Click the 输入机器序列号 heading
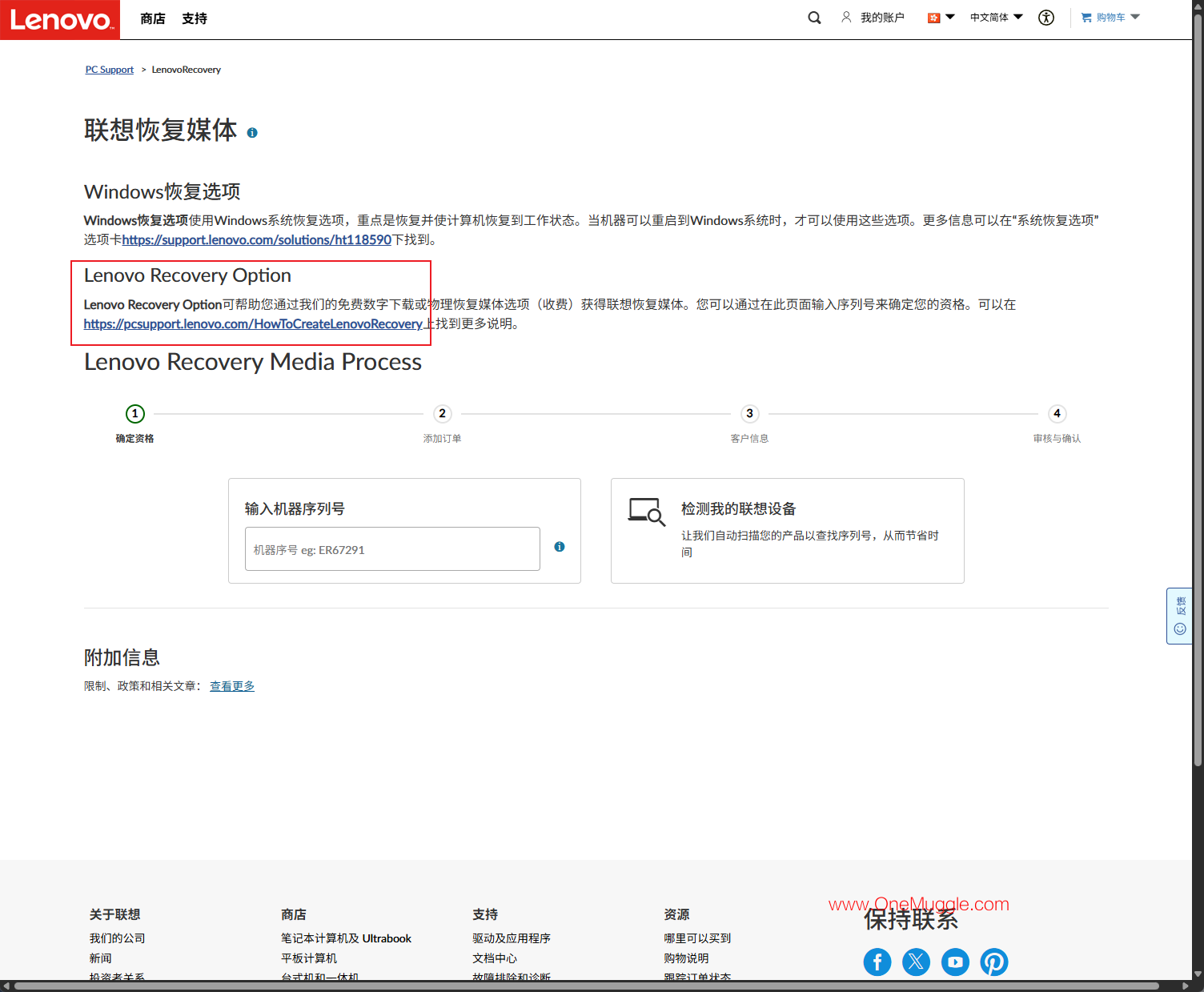The image size is (1204, 992). click(295, 508)
